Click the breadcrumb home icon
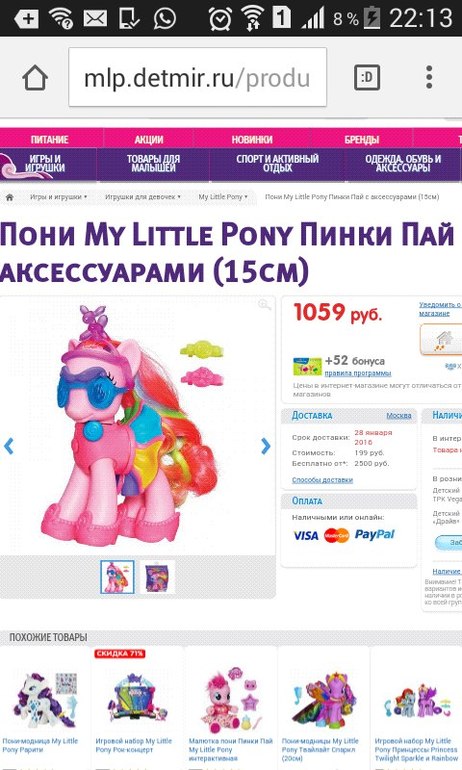The height and width of the screenshot is (770, 462). (x=9, y=197)
